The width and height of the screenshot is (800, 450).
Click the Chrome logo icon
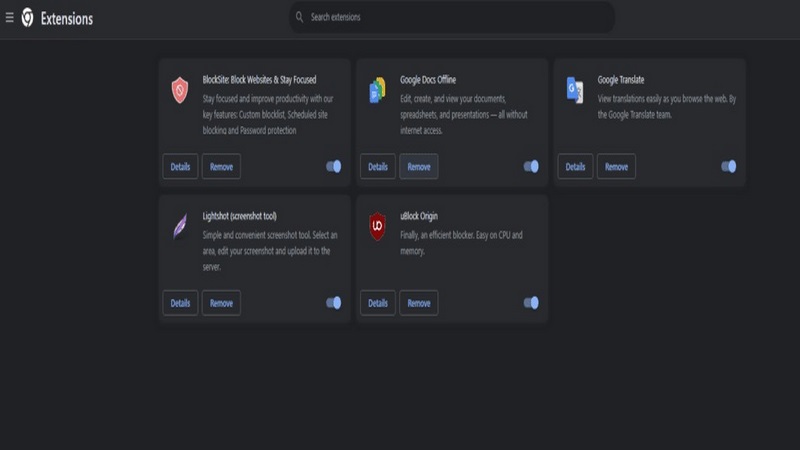pyautogui.click(x=28, y=18)
